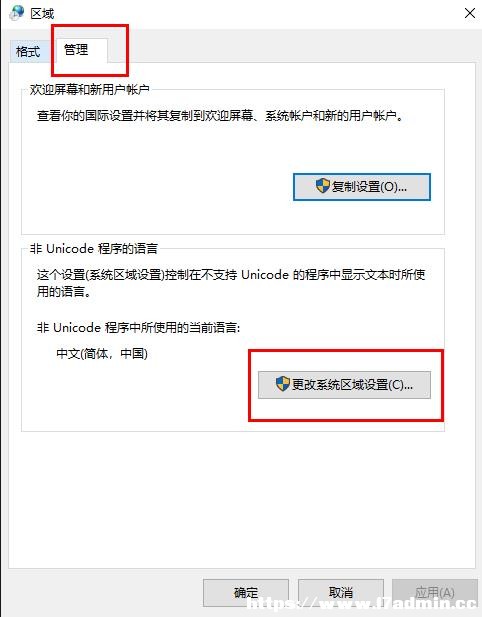Click the 欢迎屏幕和新用户帐户 group heading
This screenshot has width=482, height=617.
(x=90, y=90)
